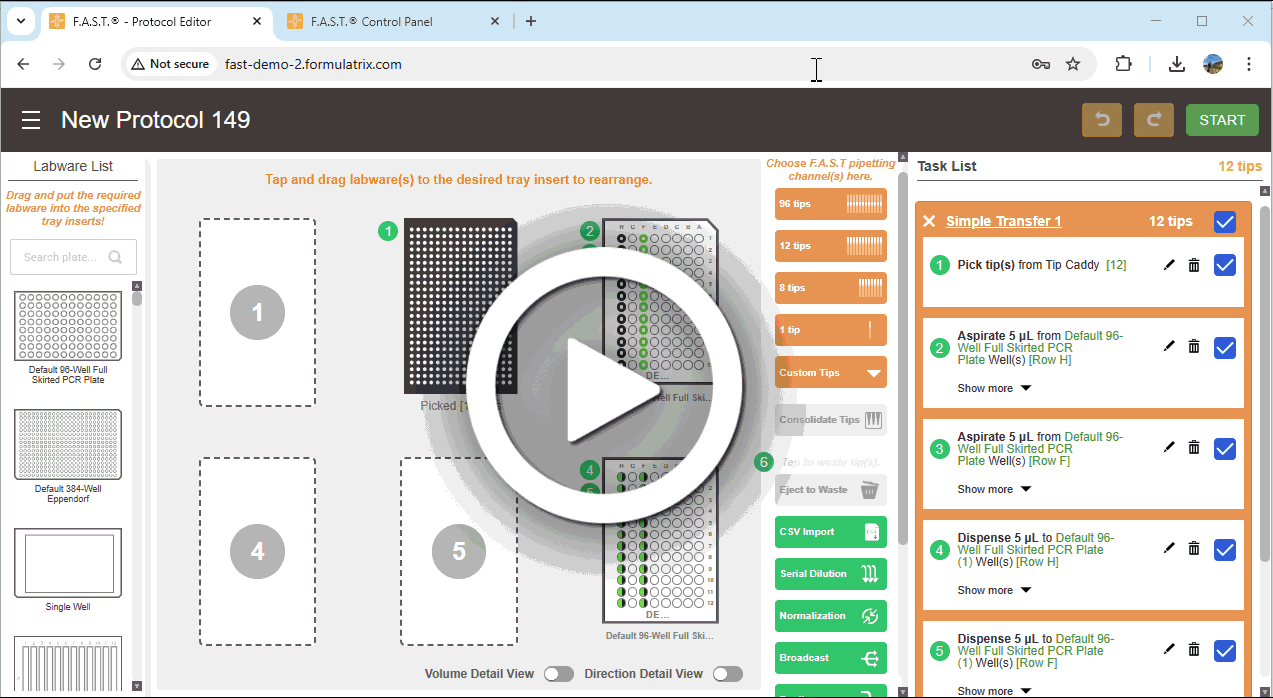
Task: Open the browser extensions puzzle icon
Action: pos(1123,64)
